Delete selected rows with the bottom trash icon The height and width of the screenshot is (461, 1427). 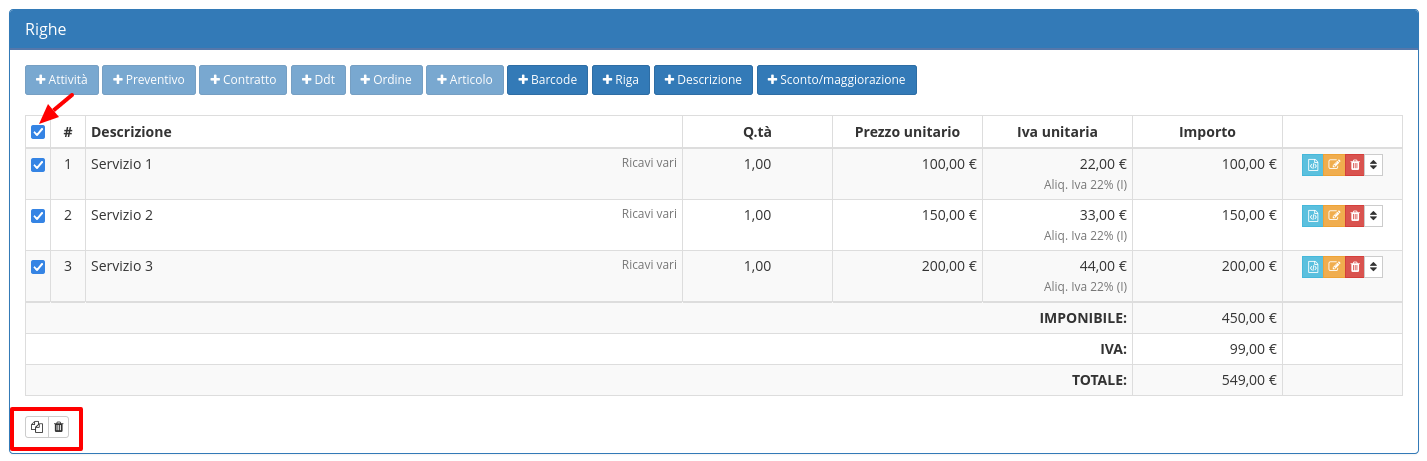click(x=59, y=427)
